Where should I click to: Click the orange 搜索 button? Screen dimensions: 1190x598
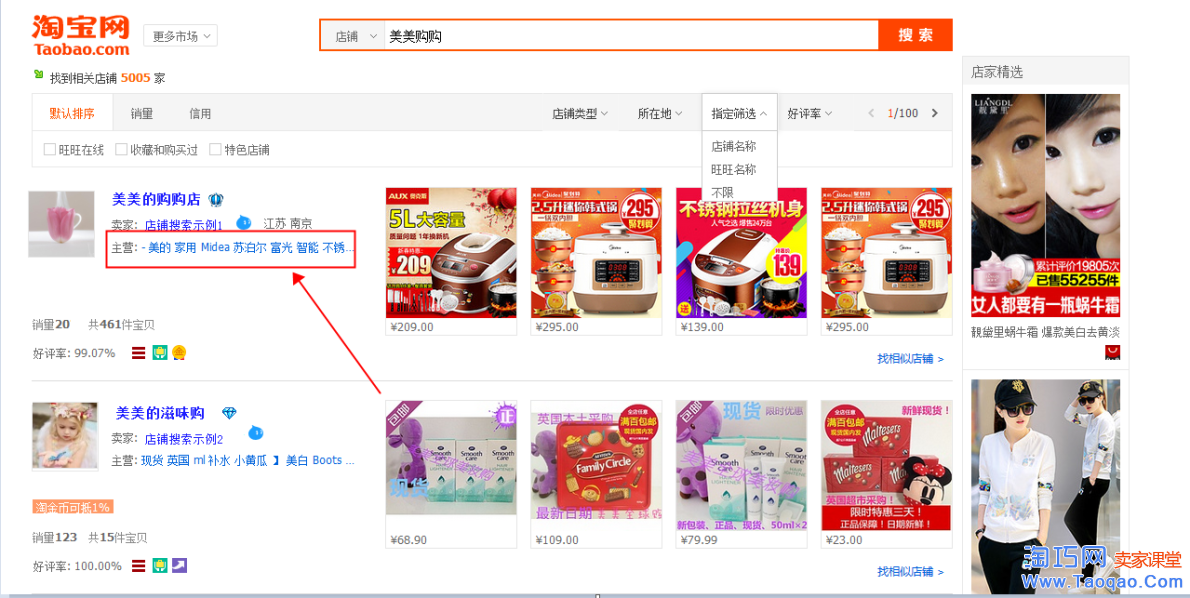[x=915, y=35]
